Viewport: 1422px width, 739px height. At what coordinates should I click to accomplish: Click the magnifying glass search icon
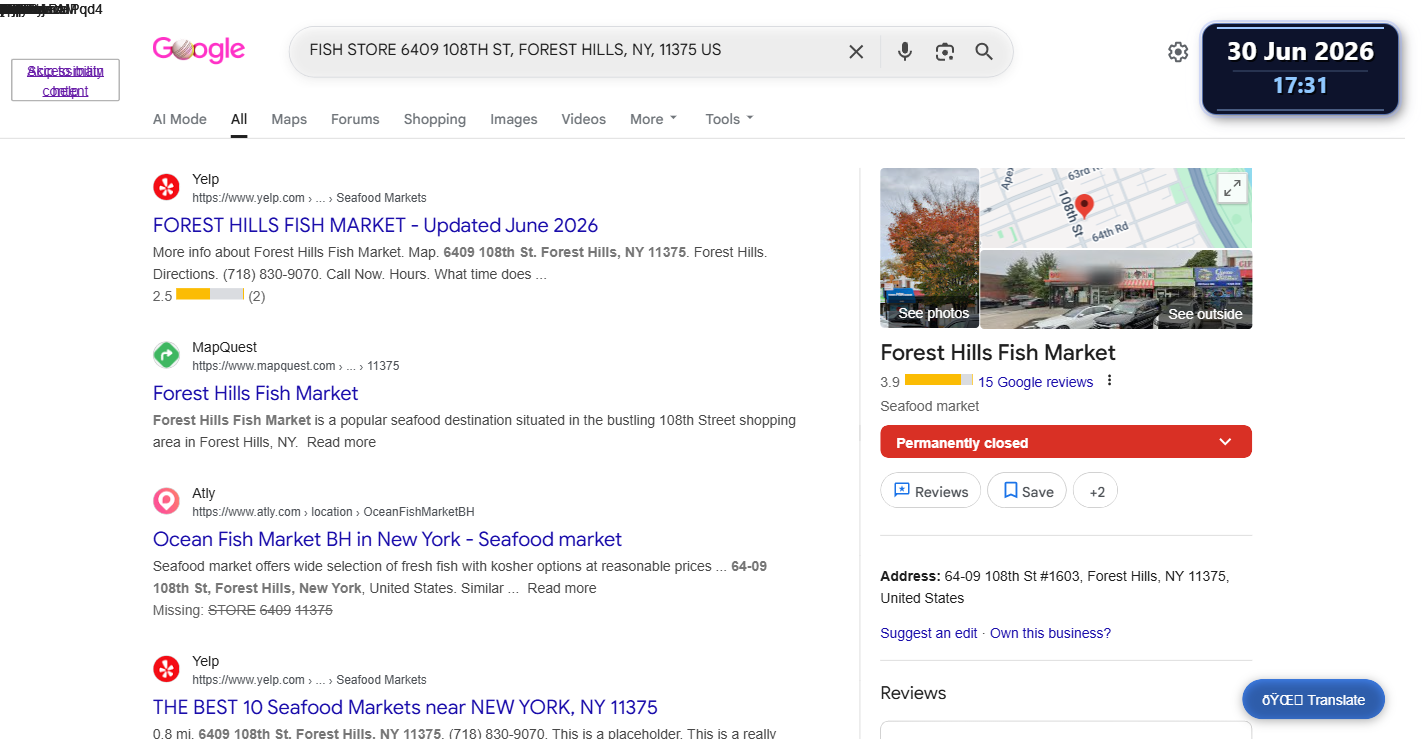click(984, 52)
